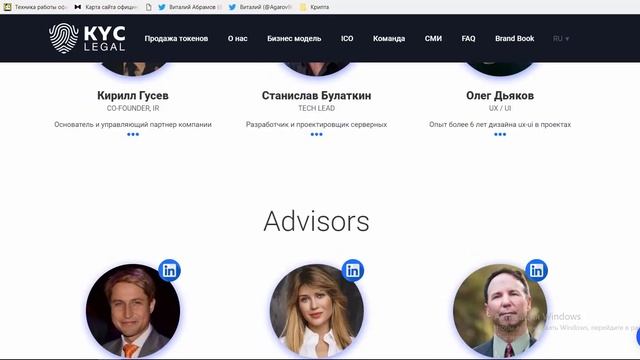Open the Карта сайта bookmark
Screen dimensions: 640x360
tap(106, 7)
